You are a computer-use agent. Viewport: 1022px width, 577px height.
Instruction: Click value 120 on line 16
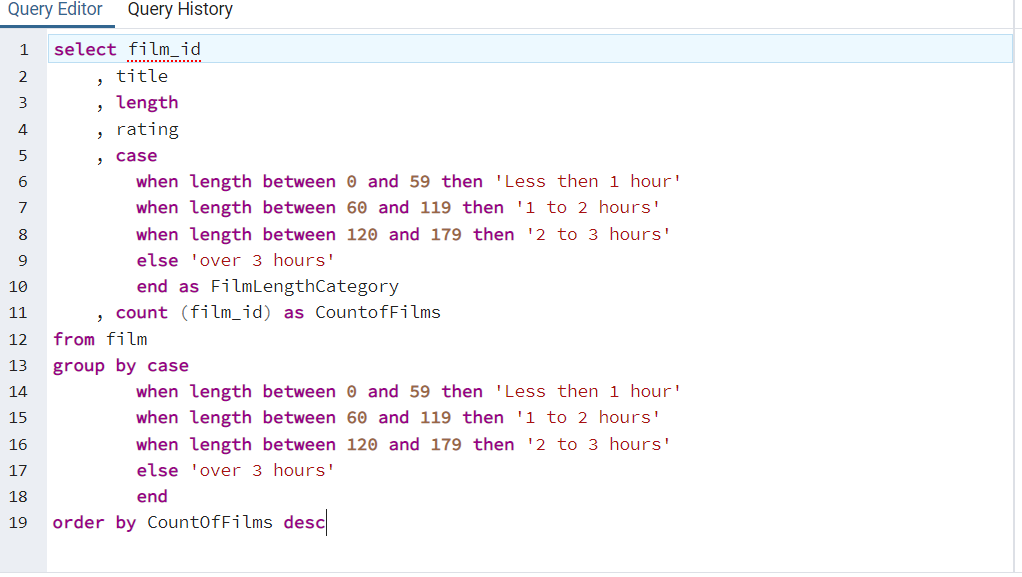click(x=362, y=444)
